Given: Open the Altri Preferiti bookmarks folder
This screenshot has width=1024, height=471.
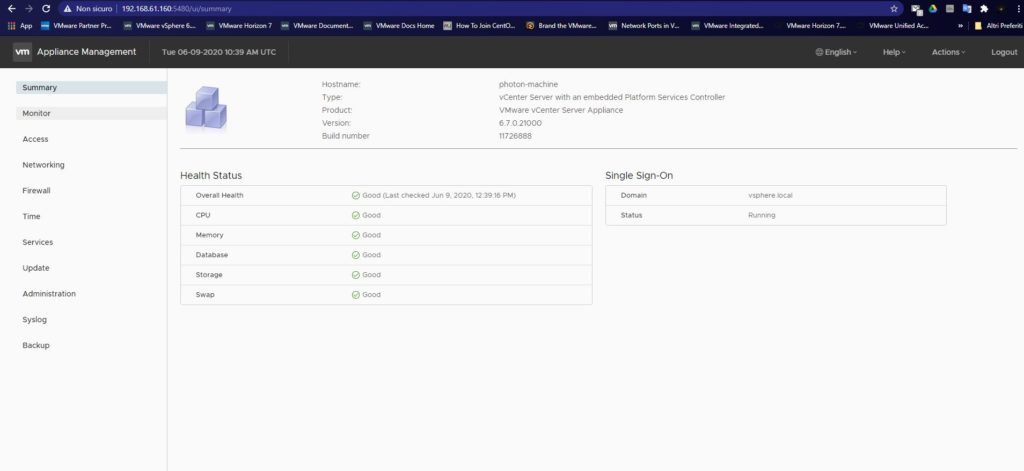Looking at the screenshot, I should coord(997,25).
